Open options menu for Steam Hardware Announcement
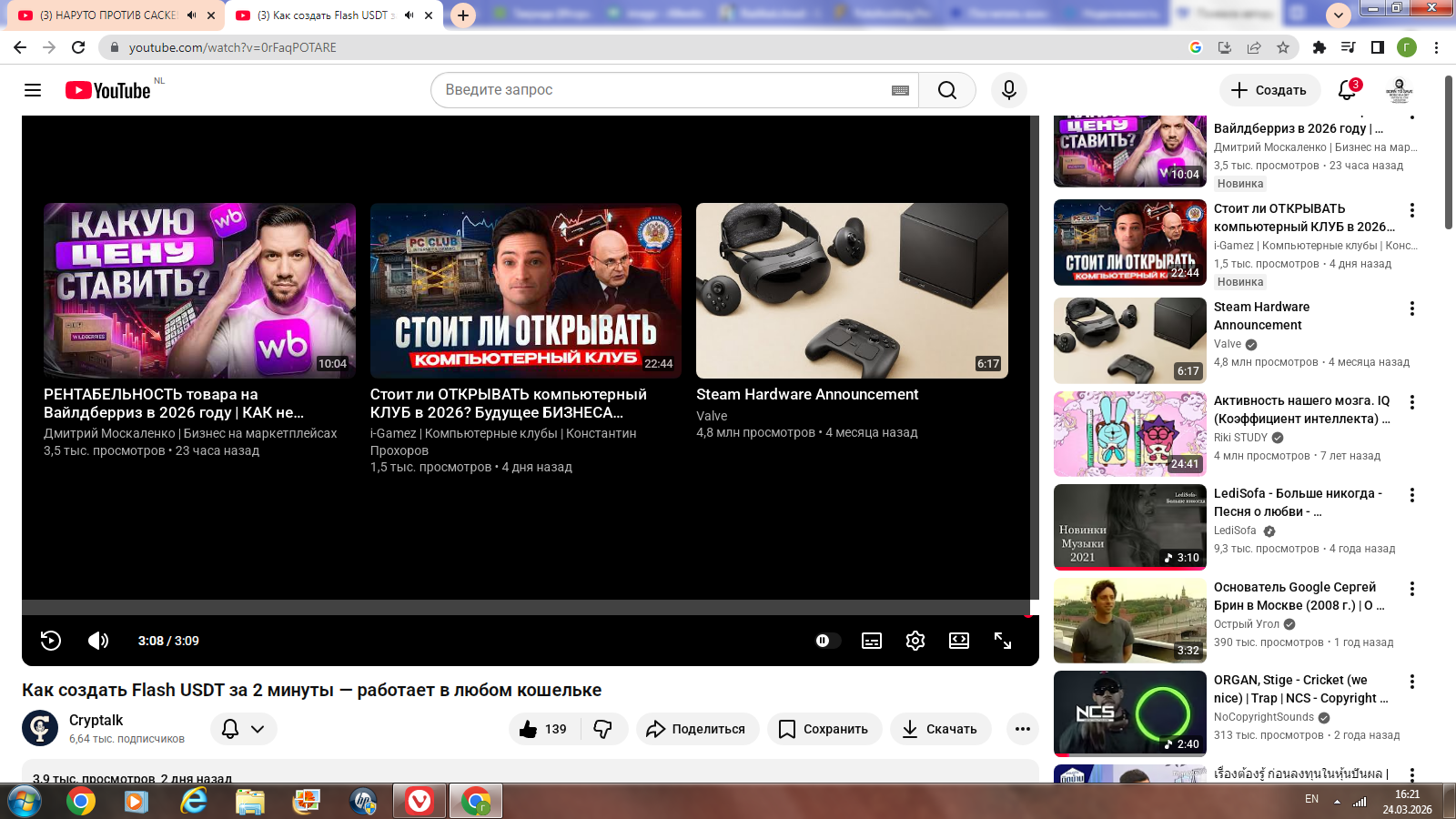This screenshot has height=819, width=1456. [1412, 309]
